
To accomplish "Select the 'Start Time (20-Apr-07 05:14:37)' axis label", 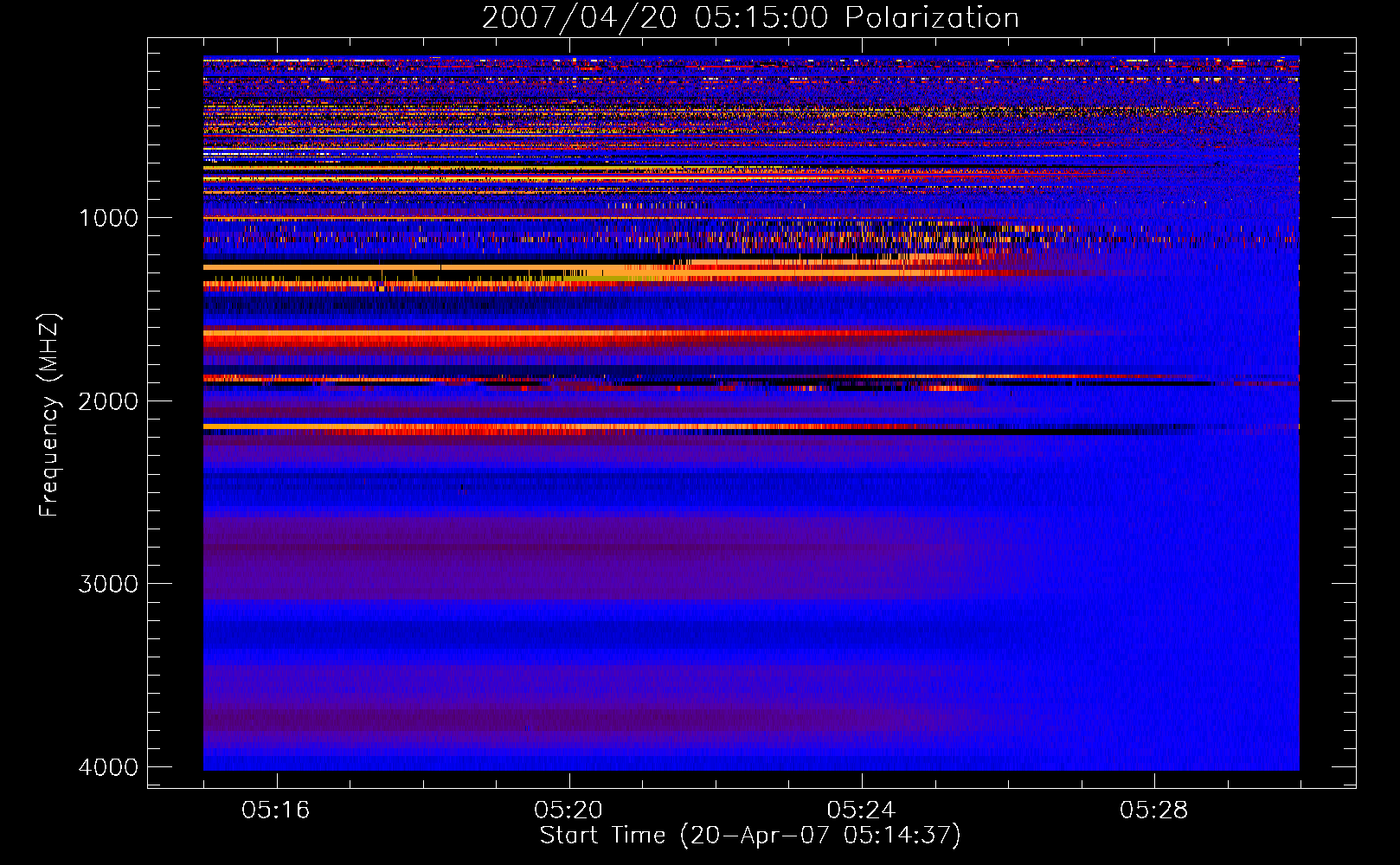I will [750, 836].
